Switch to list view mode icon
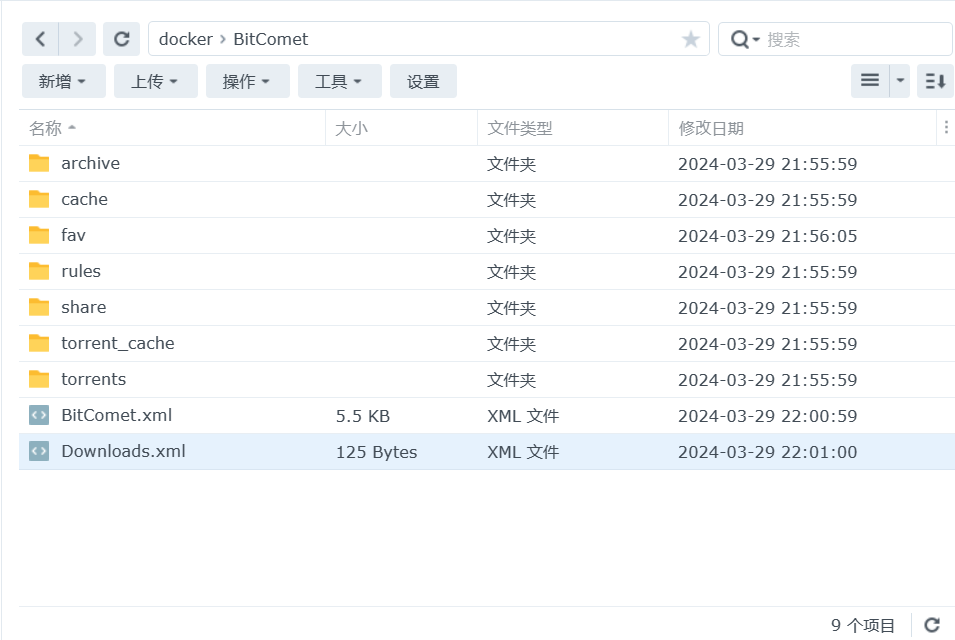955x640 pixels. coord(870,80)
